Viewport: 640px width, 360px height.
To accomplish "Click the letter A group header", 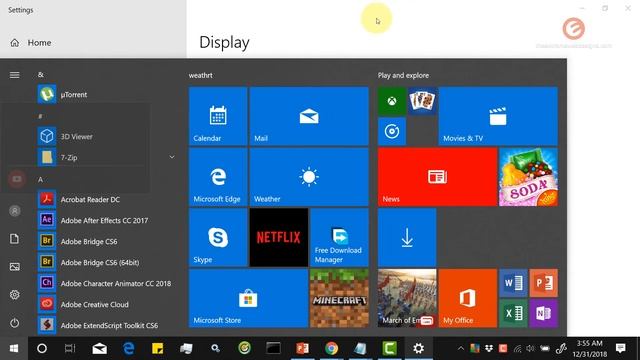I will [x=40, y=180].
